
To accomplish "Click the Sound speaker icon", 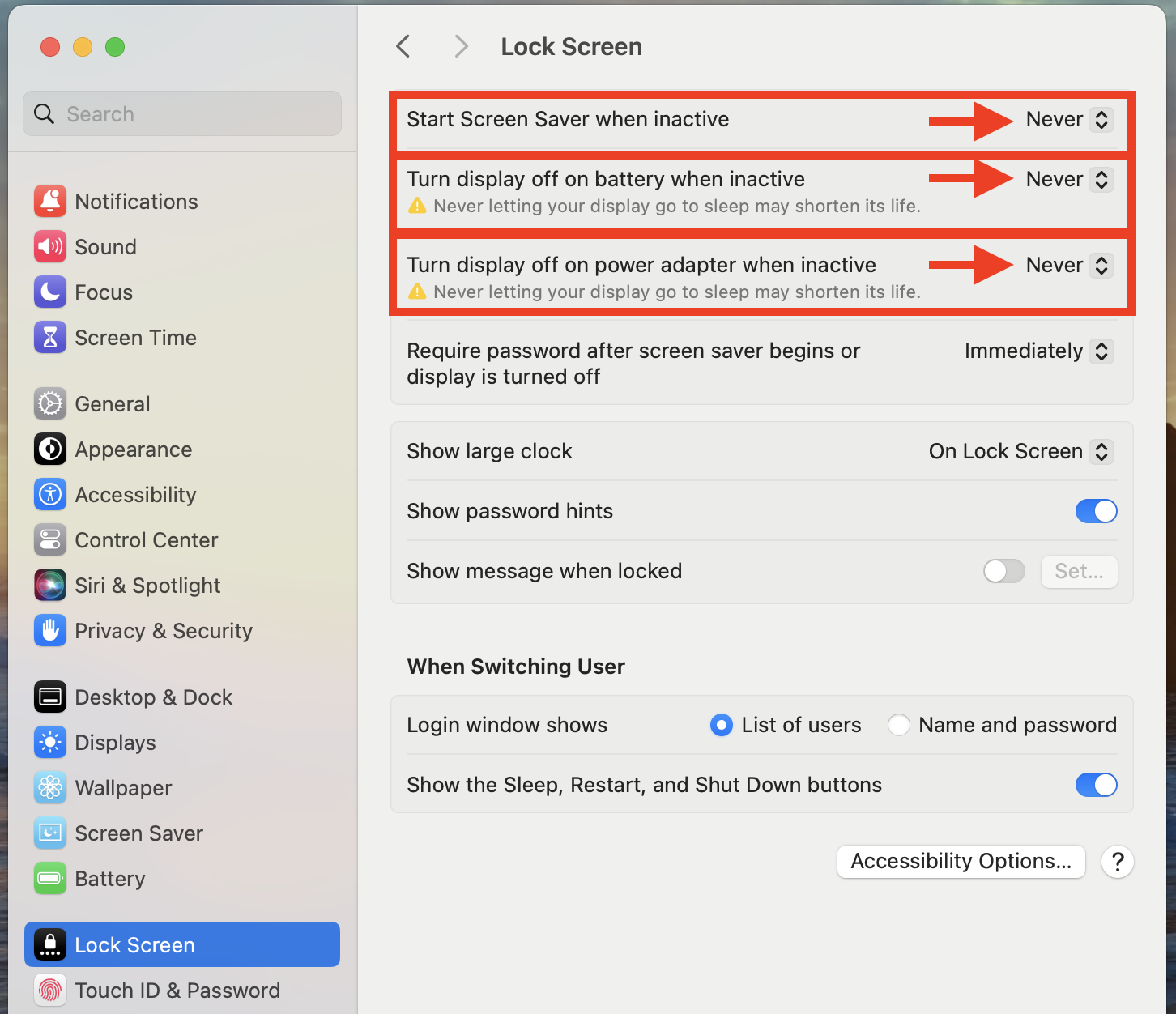I will [x=50, y=247].
